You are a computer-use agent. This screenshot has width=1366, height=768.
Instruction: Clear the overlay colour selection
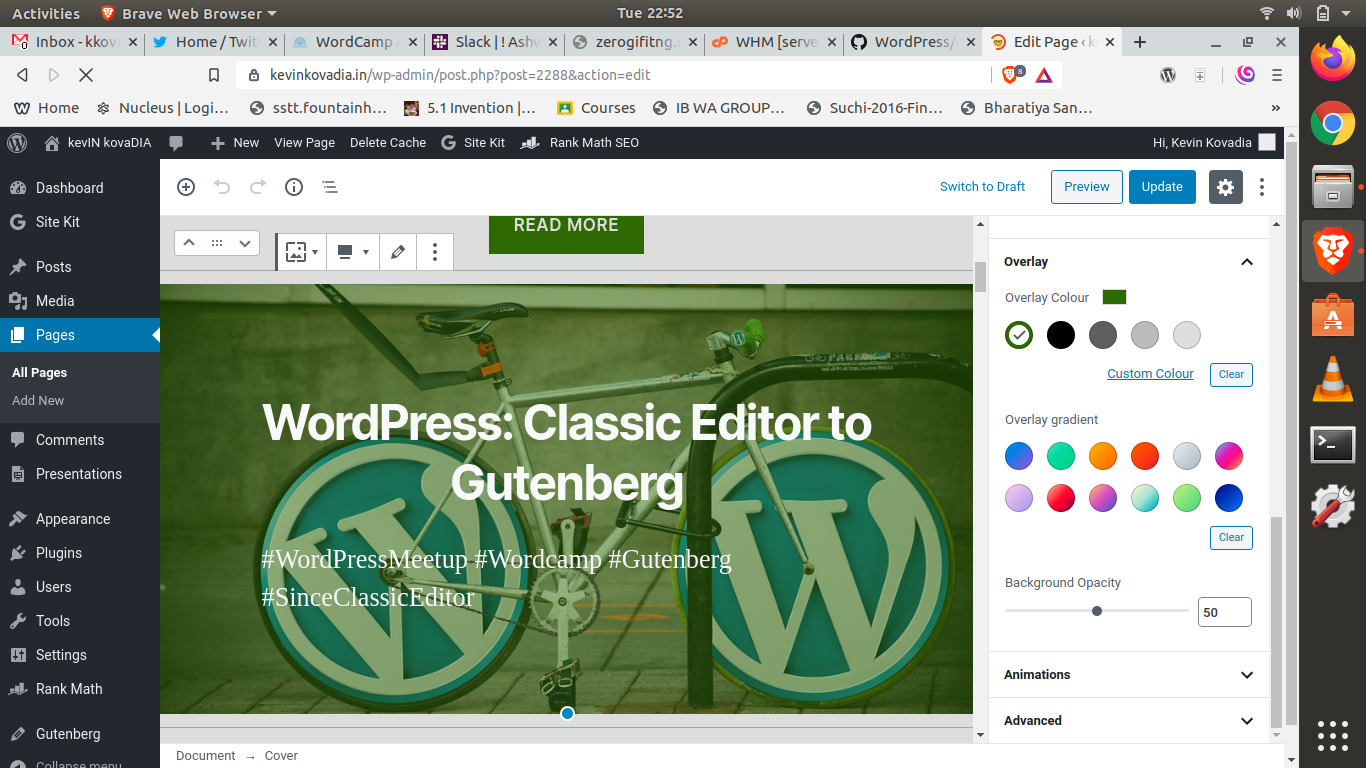1231,375
